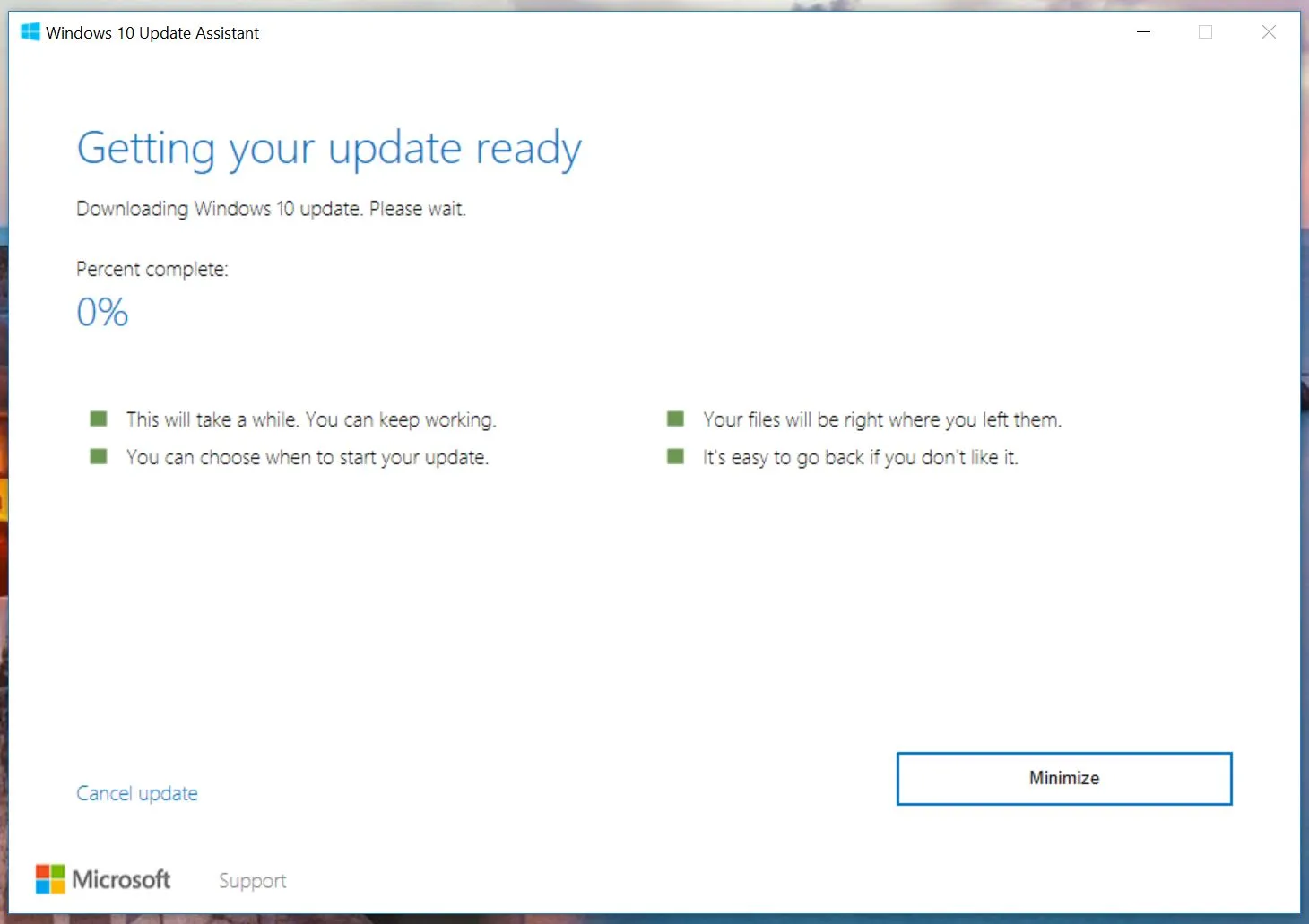Click 'It's easy to go back' text
This screenshot has height=924, width=1309.
861,457
